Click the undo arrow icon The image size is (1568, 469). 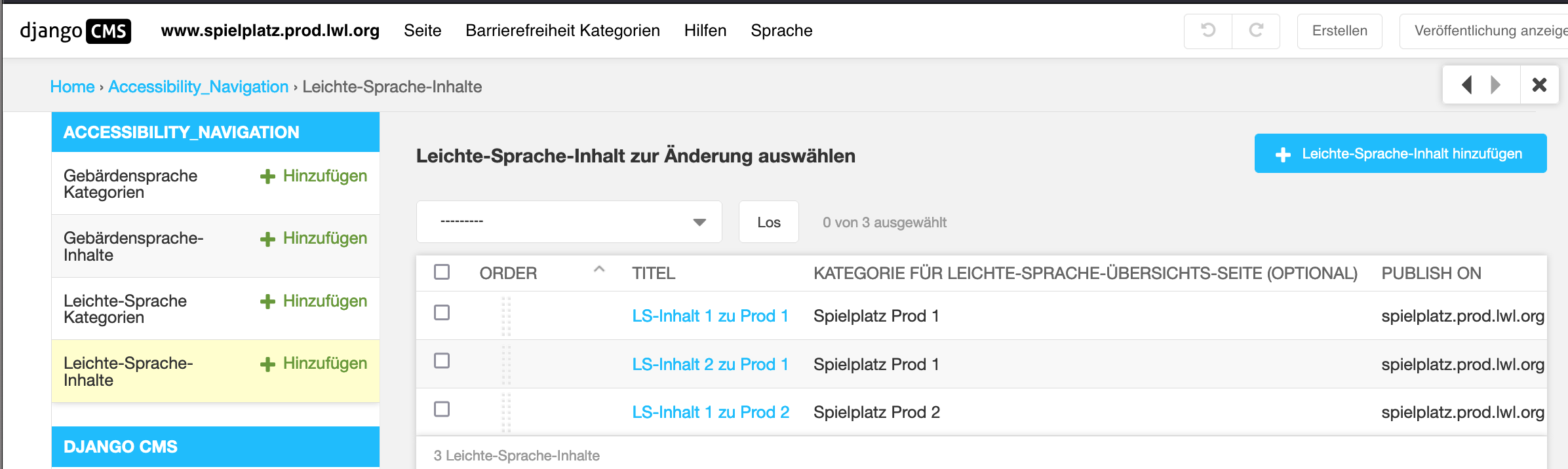1208,31
